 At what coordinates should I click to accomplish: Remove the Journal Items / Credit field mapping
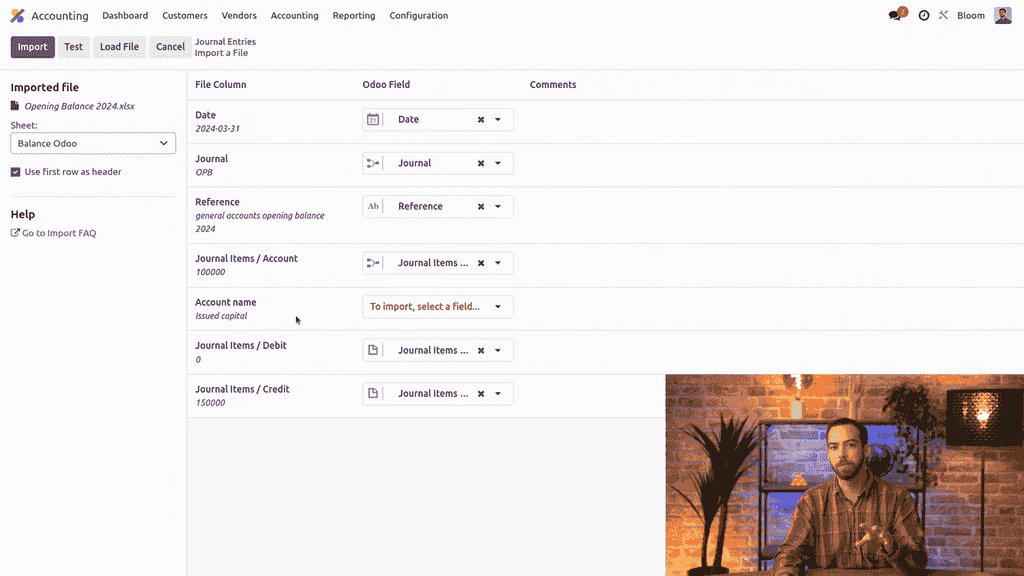click(481, 394)
